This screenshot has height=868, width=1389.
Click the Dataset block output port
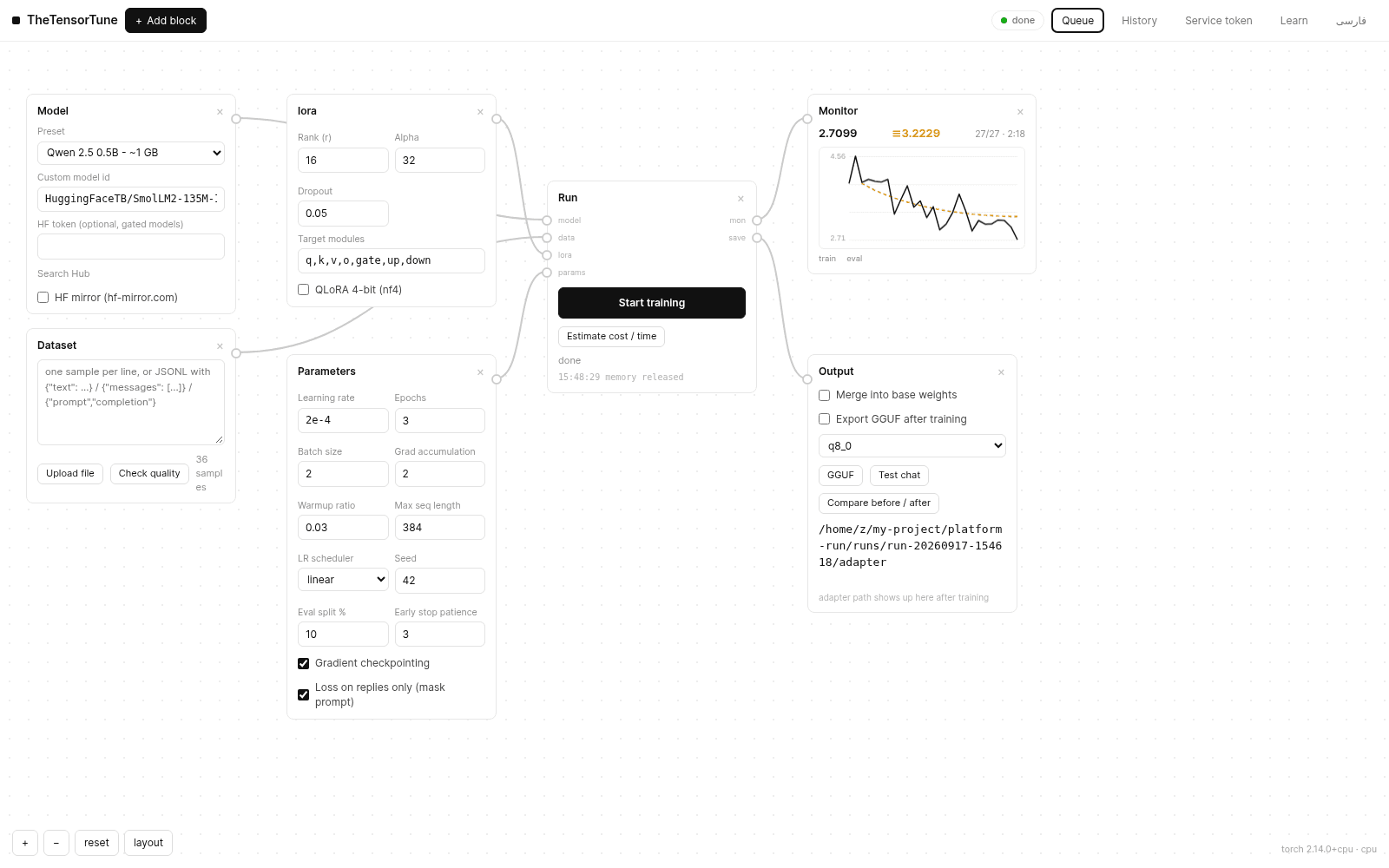point(236,353)
